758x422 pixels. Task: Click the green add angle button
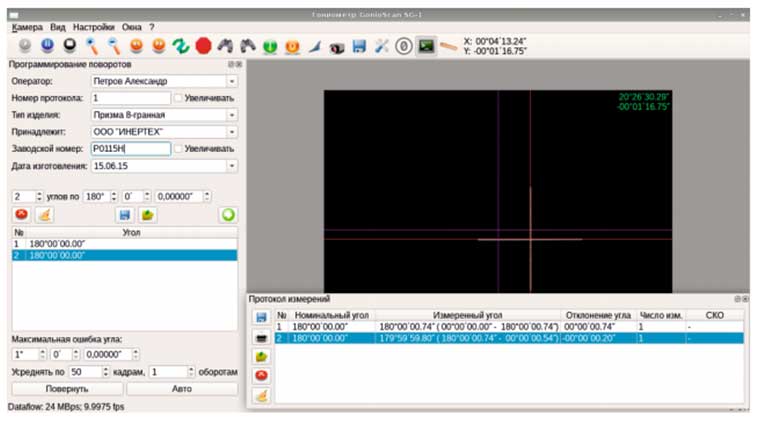[x=227, y=214]
